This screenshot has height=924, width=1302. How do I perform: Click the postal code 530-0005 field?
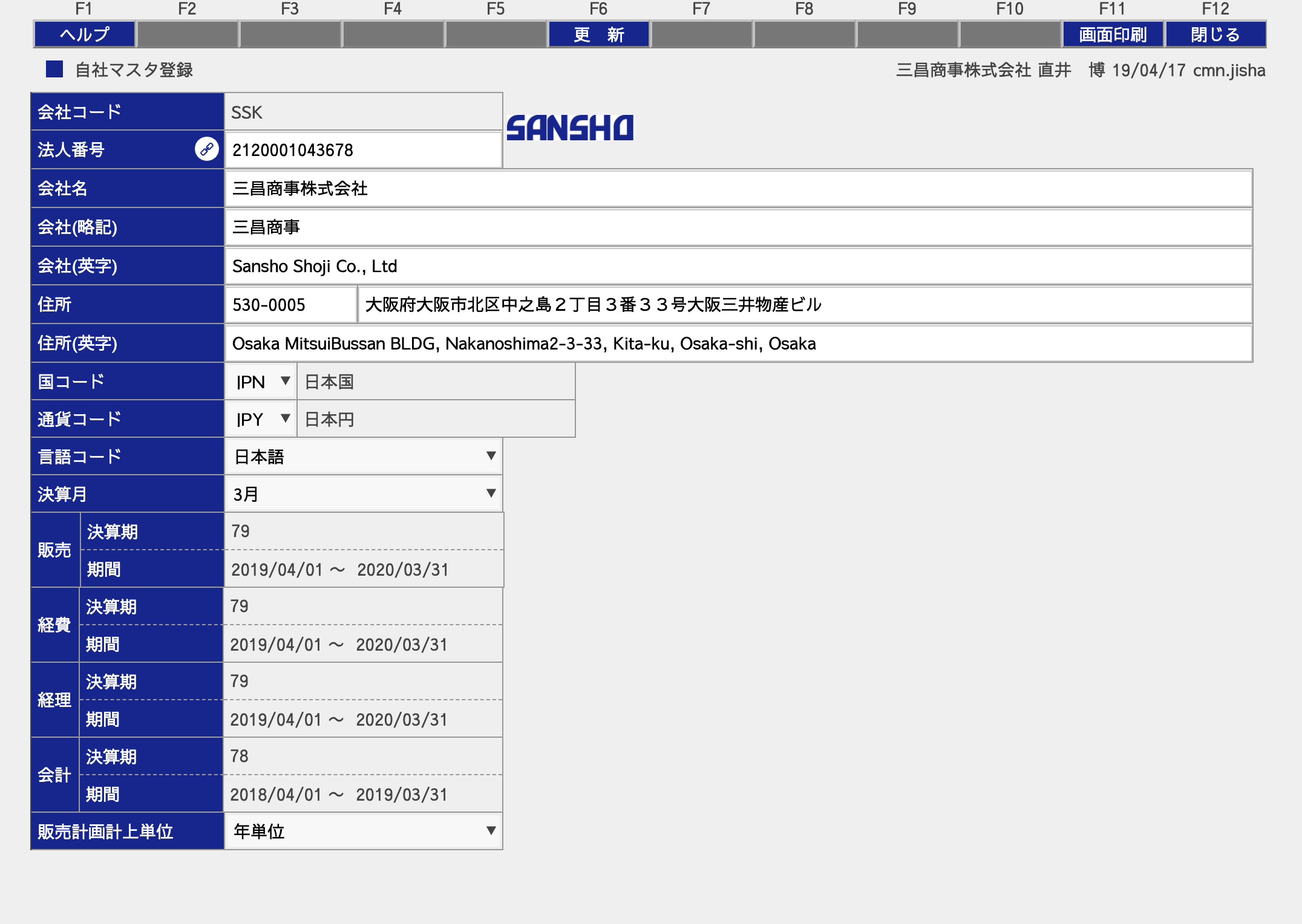click(x=291, y=305)
